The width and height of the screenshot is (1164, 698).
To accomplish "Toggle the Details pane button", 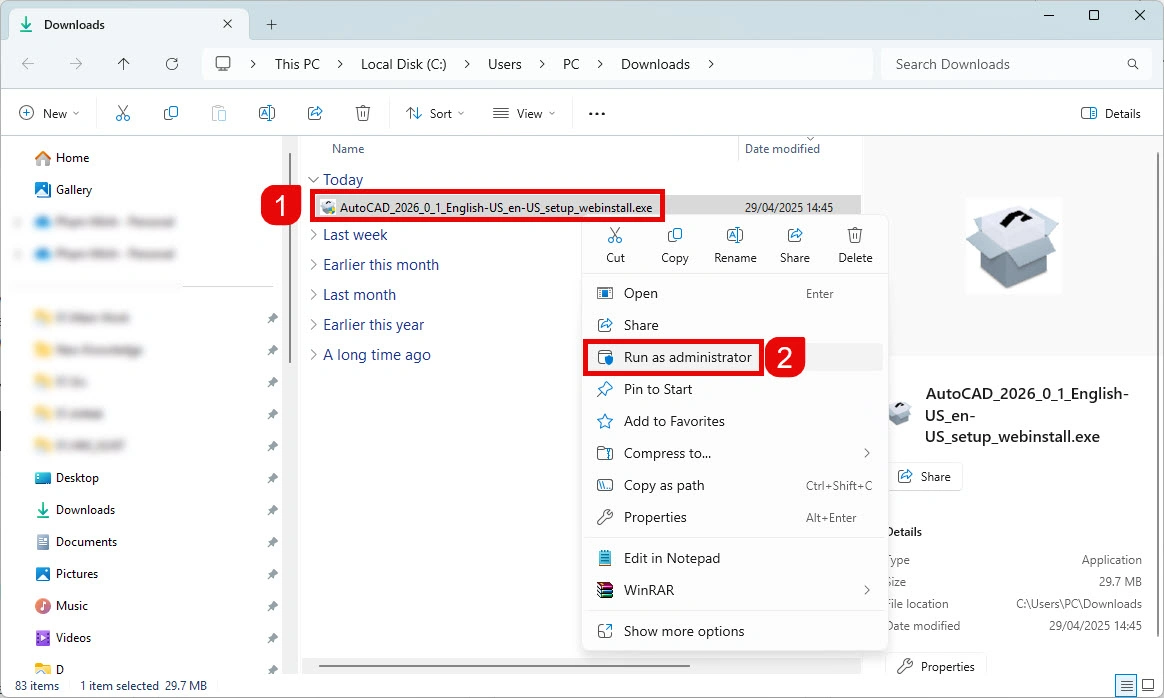I will pyautogui.click(x=1111, y=114).
